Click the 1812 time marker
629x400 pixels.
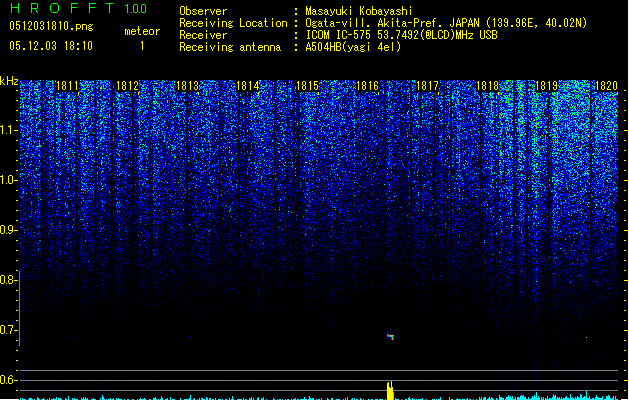127,86
